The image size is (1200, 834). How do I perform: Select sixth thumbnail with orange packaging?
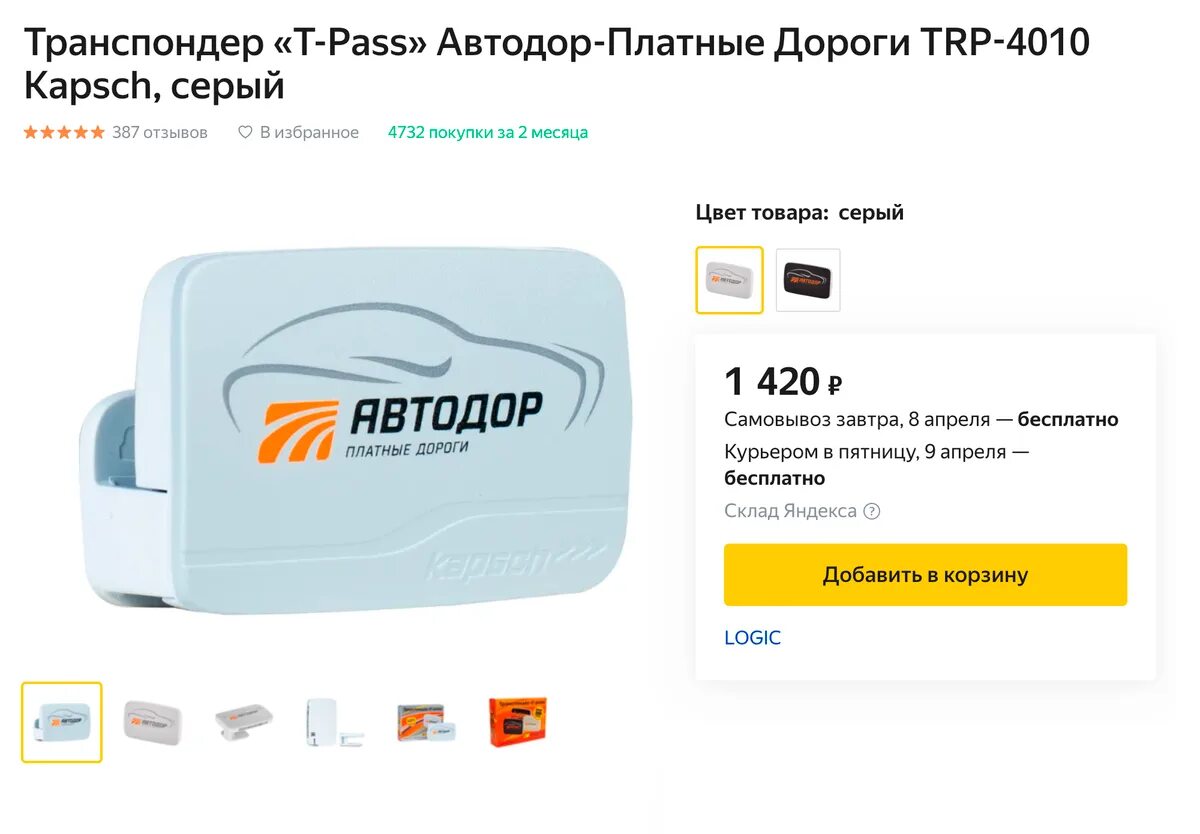click(517, 721)
